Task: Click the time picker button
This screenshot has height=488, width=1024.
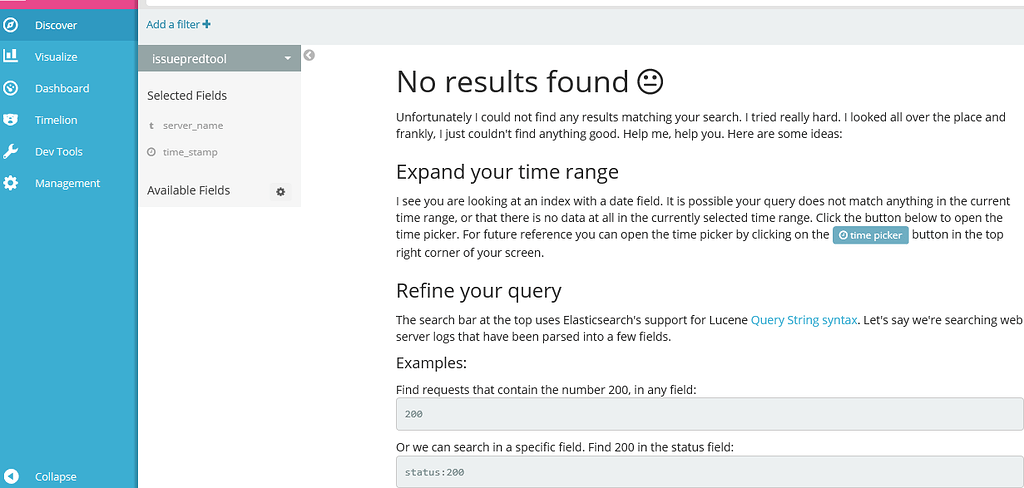Action: pos(870,236)
